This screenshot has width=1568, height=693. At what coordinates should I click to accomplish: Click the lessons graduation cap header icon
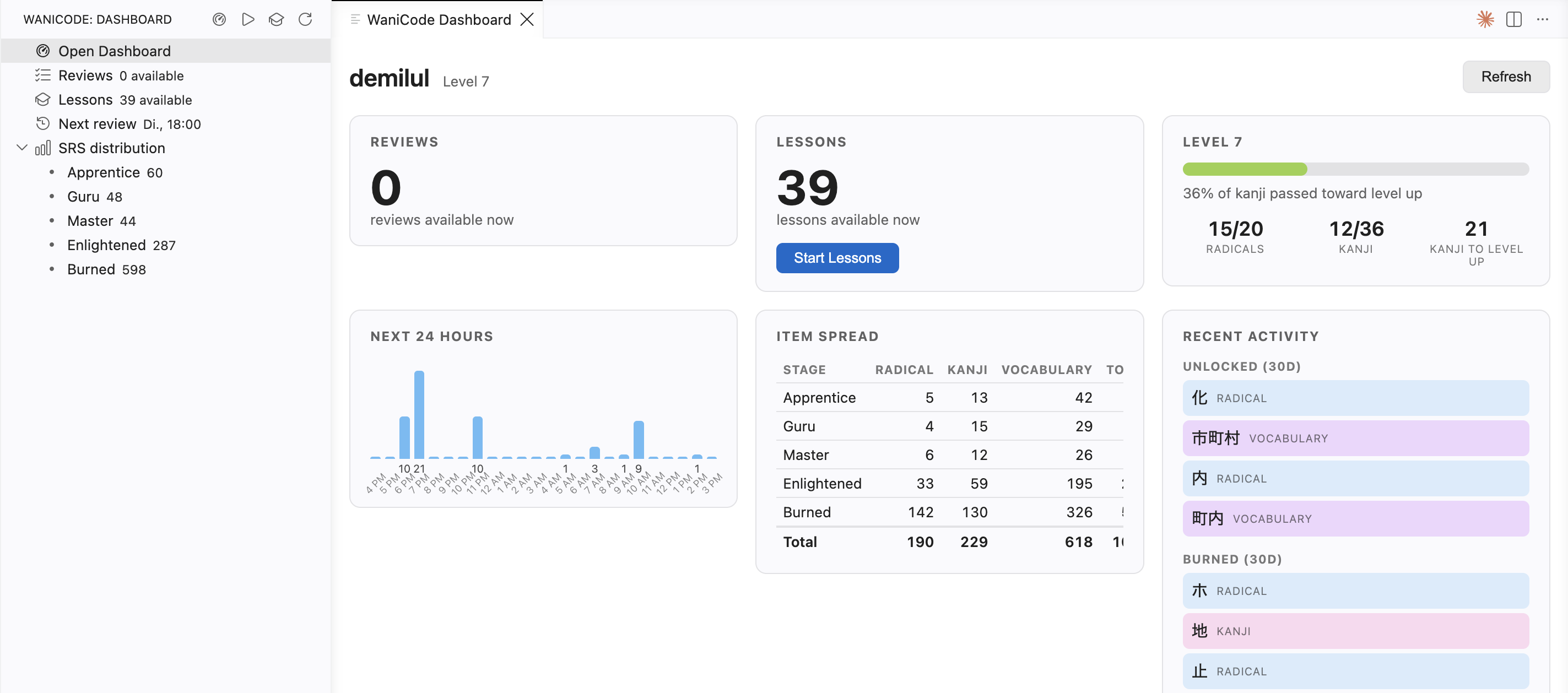(277, 19)
